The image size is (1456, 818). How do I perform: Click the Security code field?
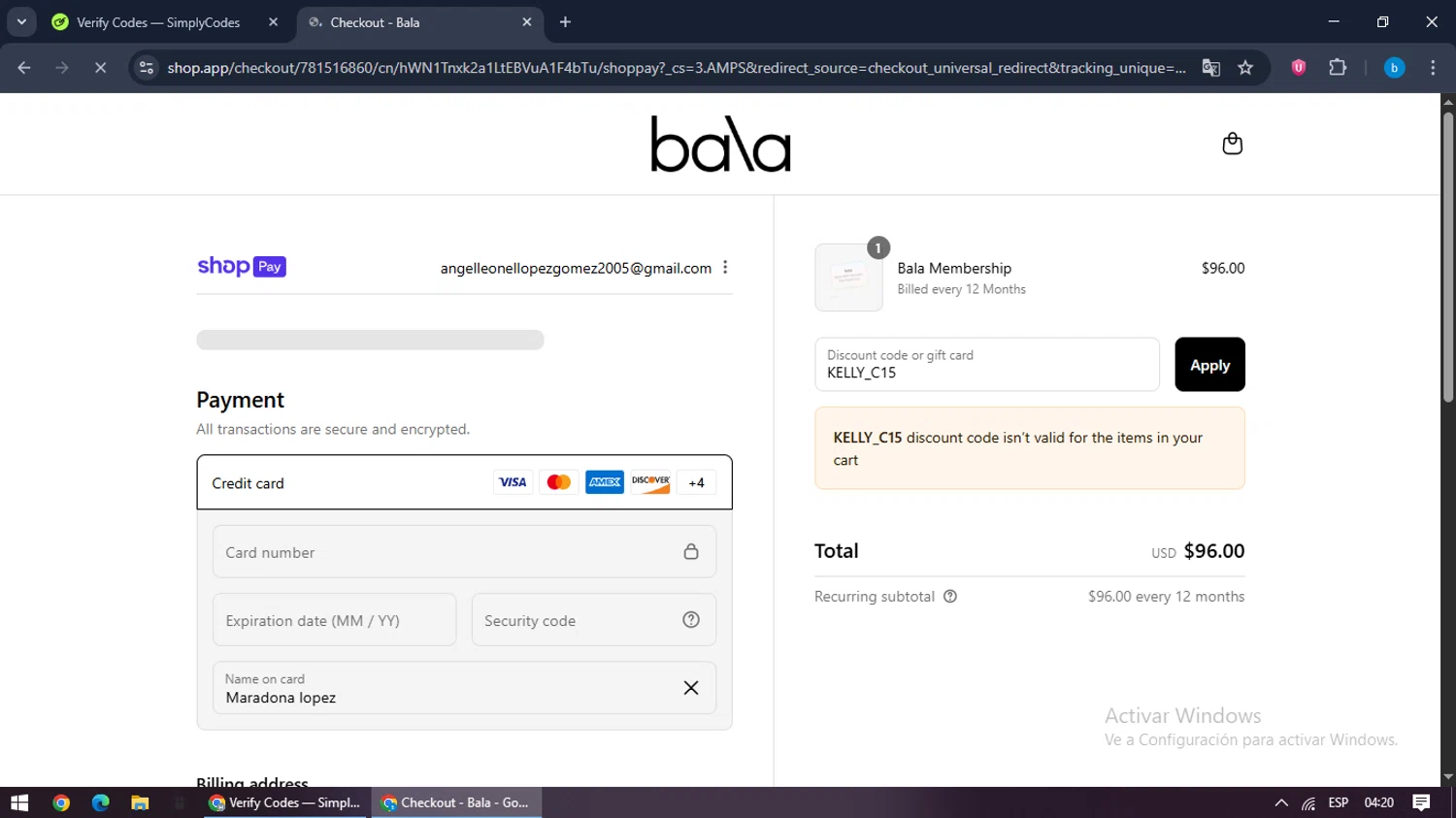[x=593, y=620]
